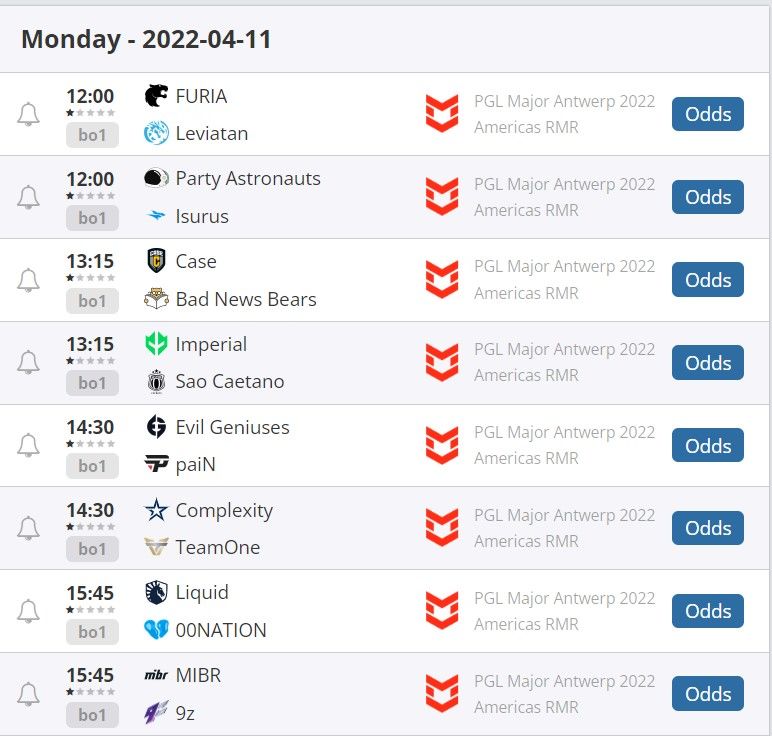Screen dimensions: 772x736
Task: Open the Bad News Bears team link
Action: pos(246,299)
